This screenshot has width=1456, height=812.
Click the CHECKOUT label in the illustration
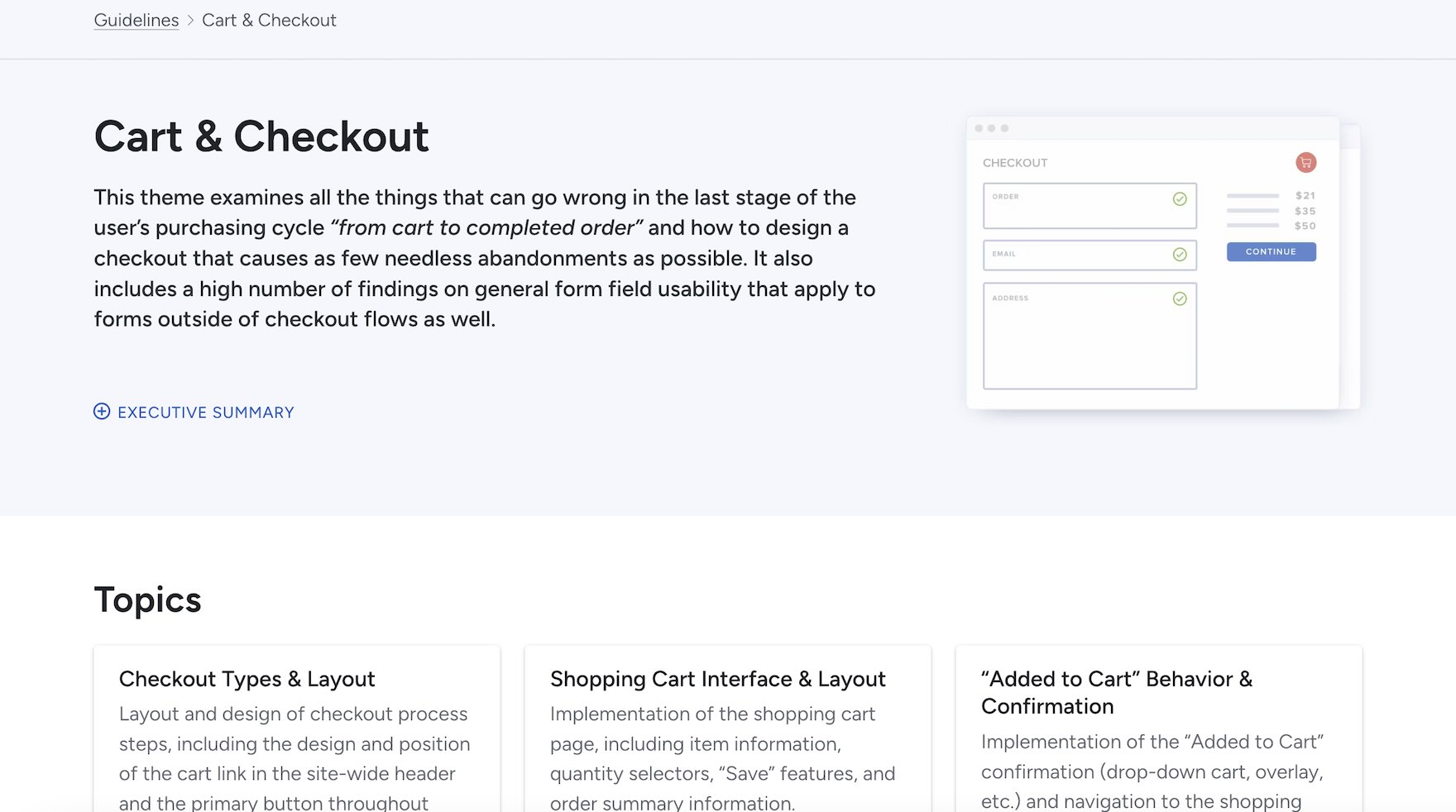[1015, 163]
